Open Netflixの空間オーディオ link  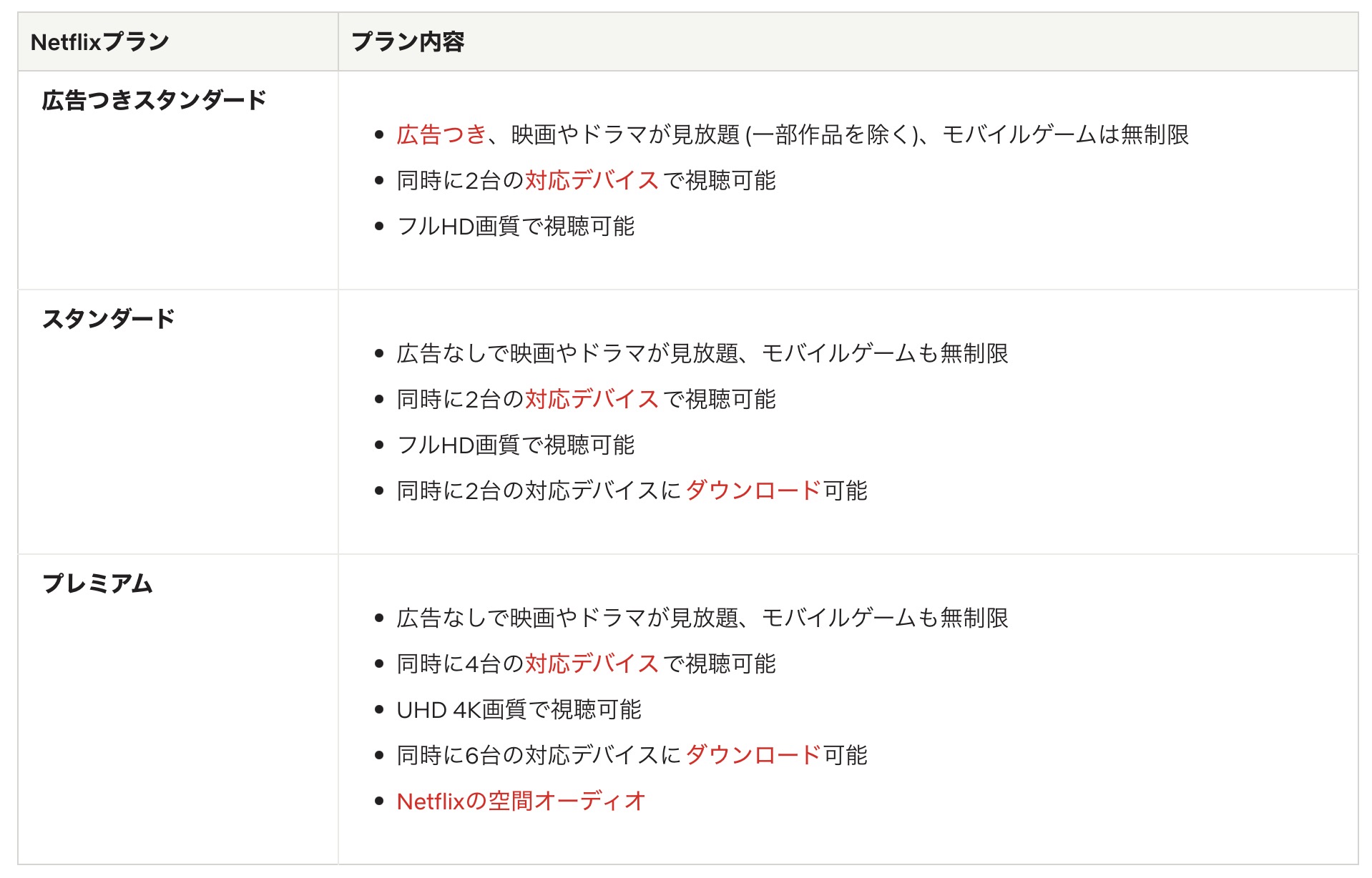click(x=521, y=801)
